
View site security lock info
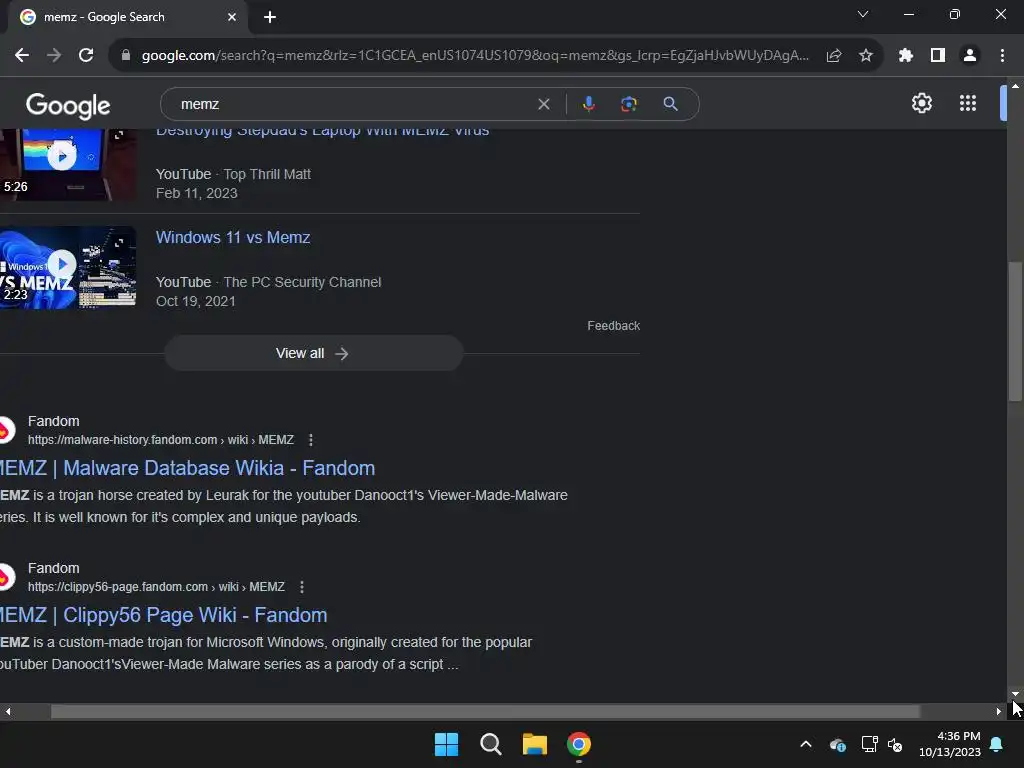126,56
